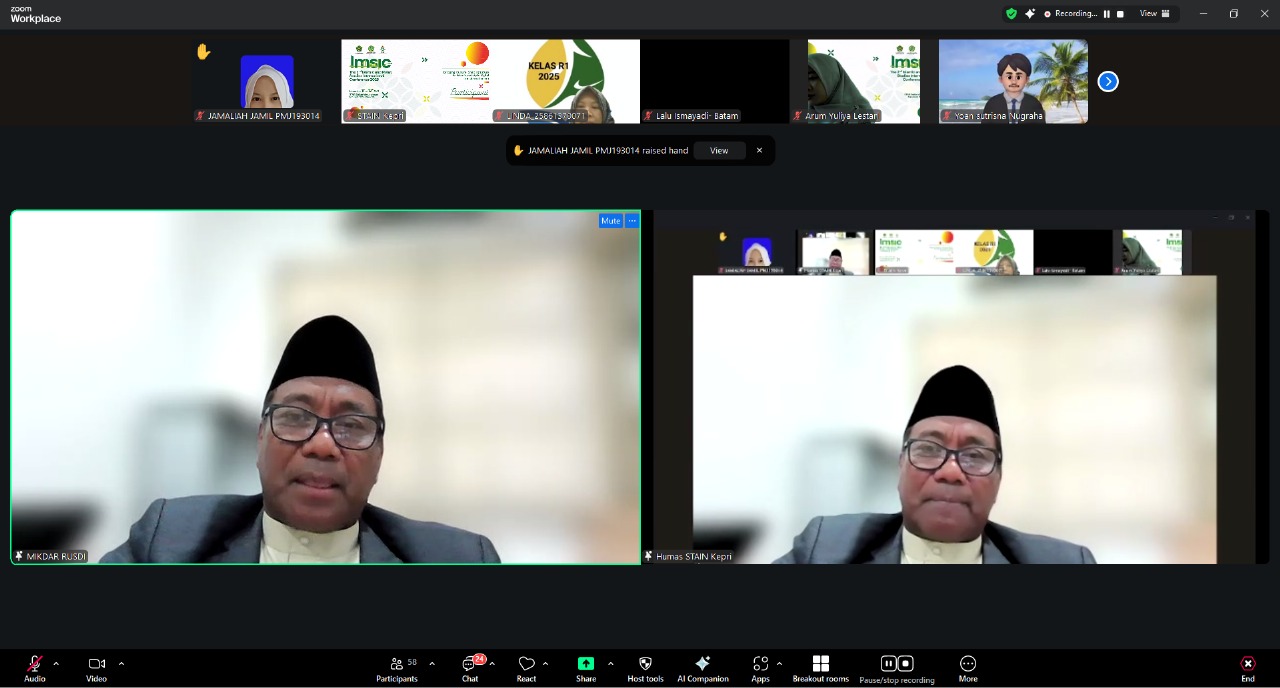Expand Share options chevron

pyautogui.click(x=610, y=663)
